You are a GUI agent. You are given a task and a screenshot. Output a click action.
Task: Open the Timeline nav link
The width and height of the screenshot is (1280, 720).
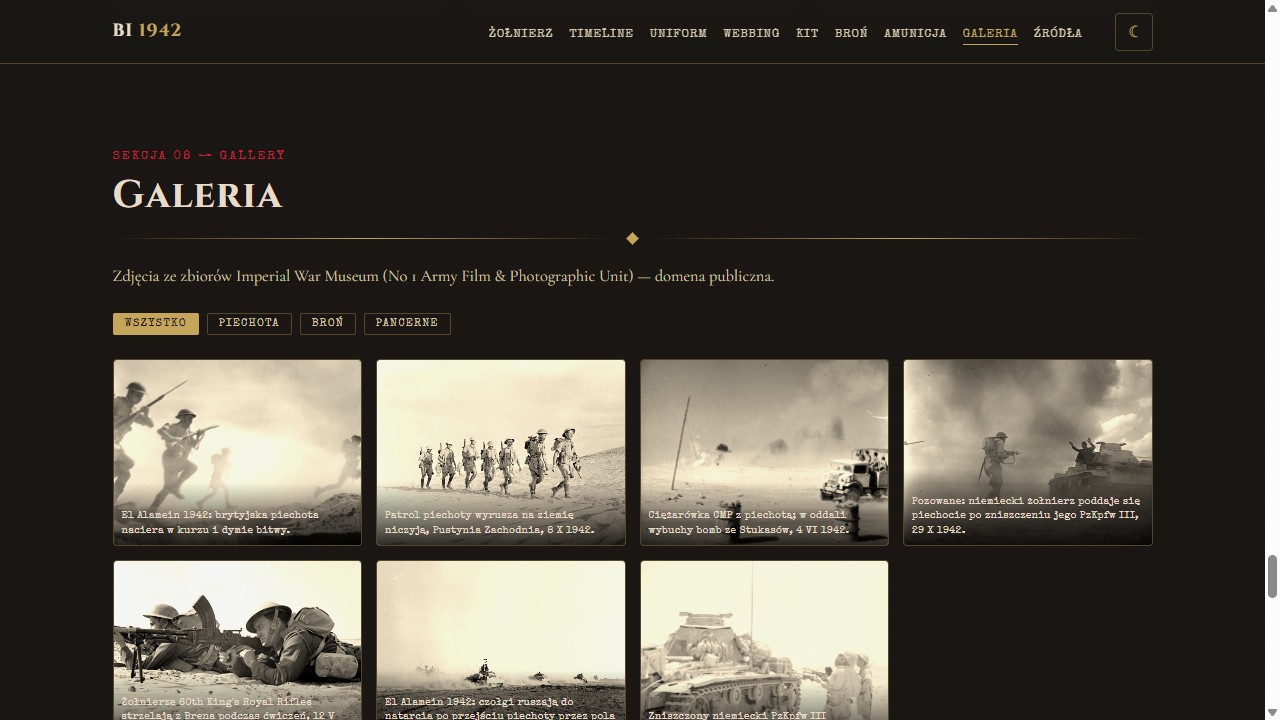click(x=601, y=33)
